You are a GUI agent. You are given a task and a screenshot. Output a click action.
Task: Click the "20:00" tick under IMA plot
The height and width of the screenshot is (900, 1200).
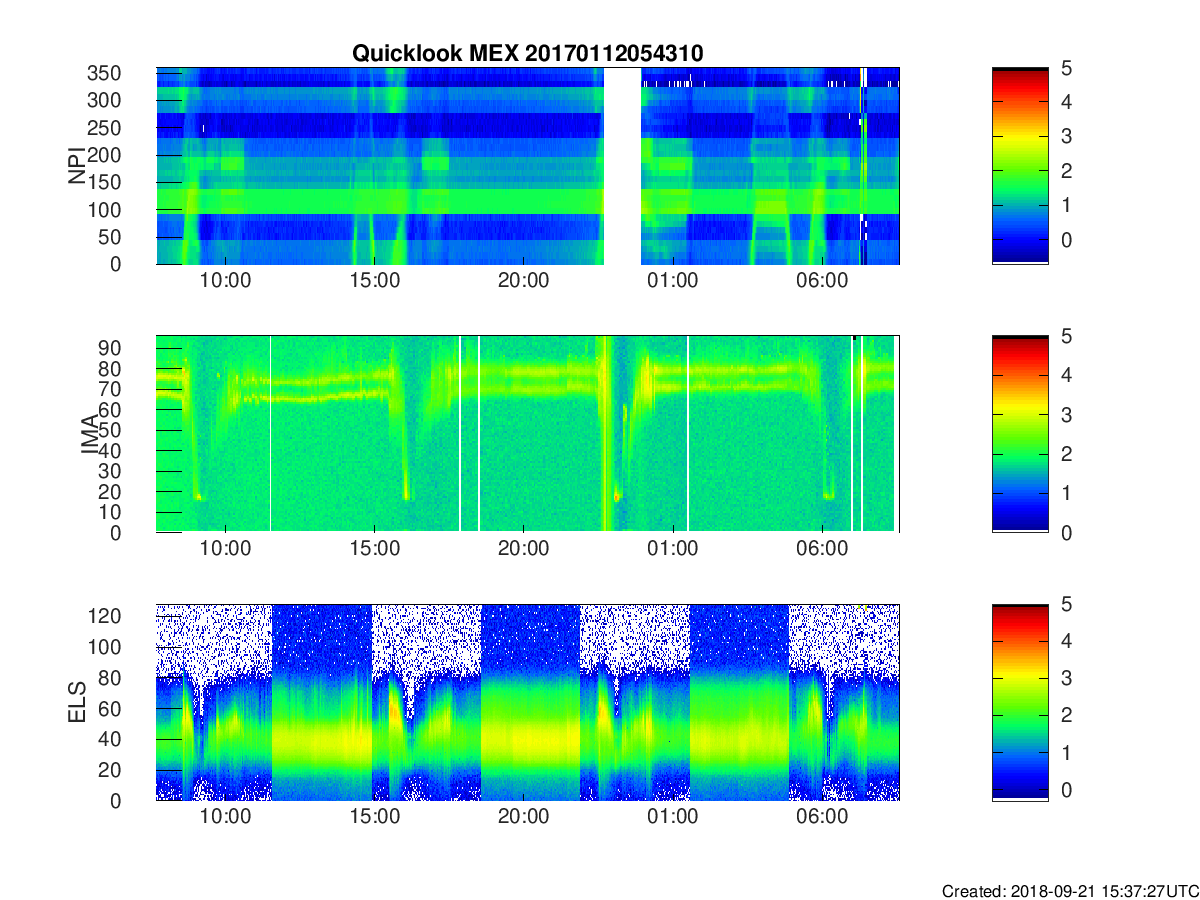point(523,547)
